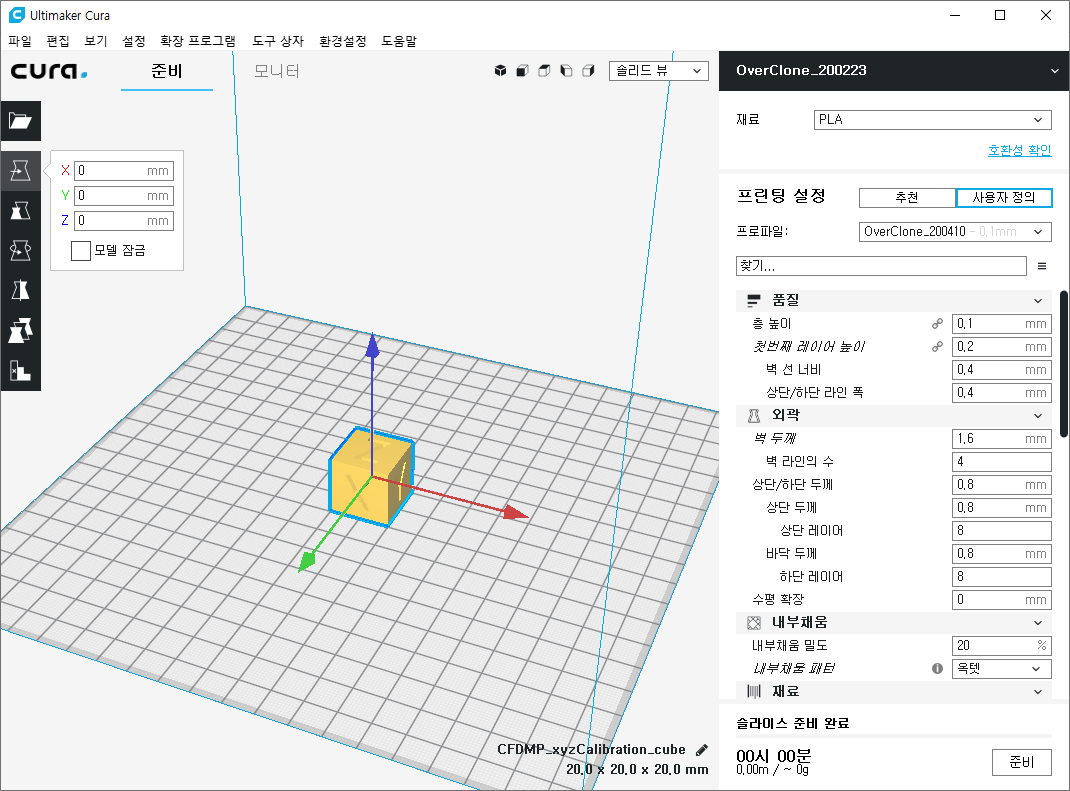Switch to the 준비 tab
The width and height of the screenshot is (1070, 791).
click(x=167, y=71)
